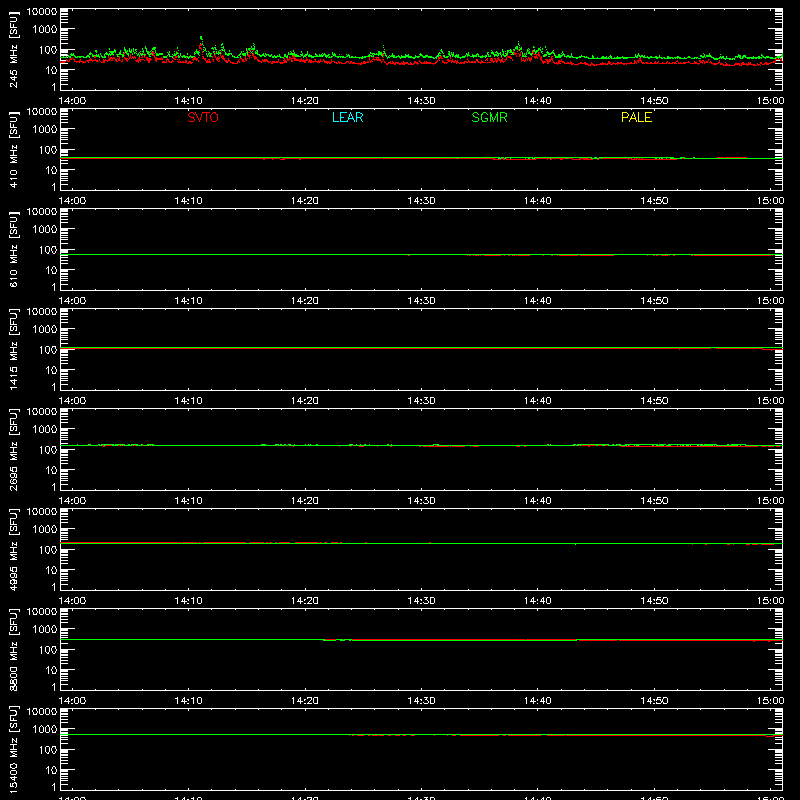
Task: Click the 100 tick label on 8800 MHz axis
Action: 48,650
